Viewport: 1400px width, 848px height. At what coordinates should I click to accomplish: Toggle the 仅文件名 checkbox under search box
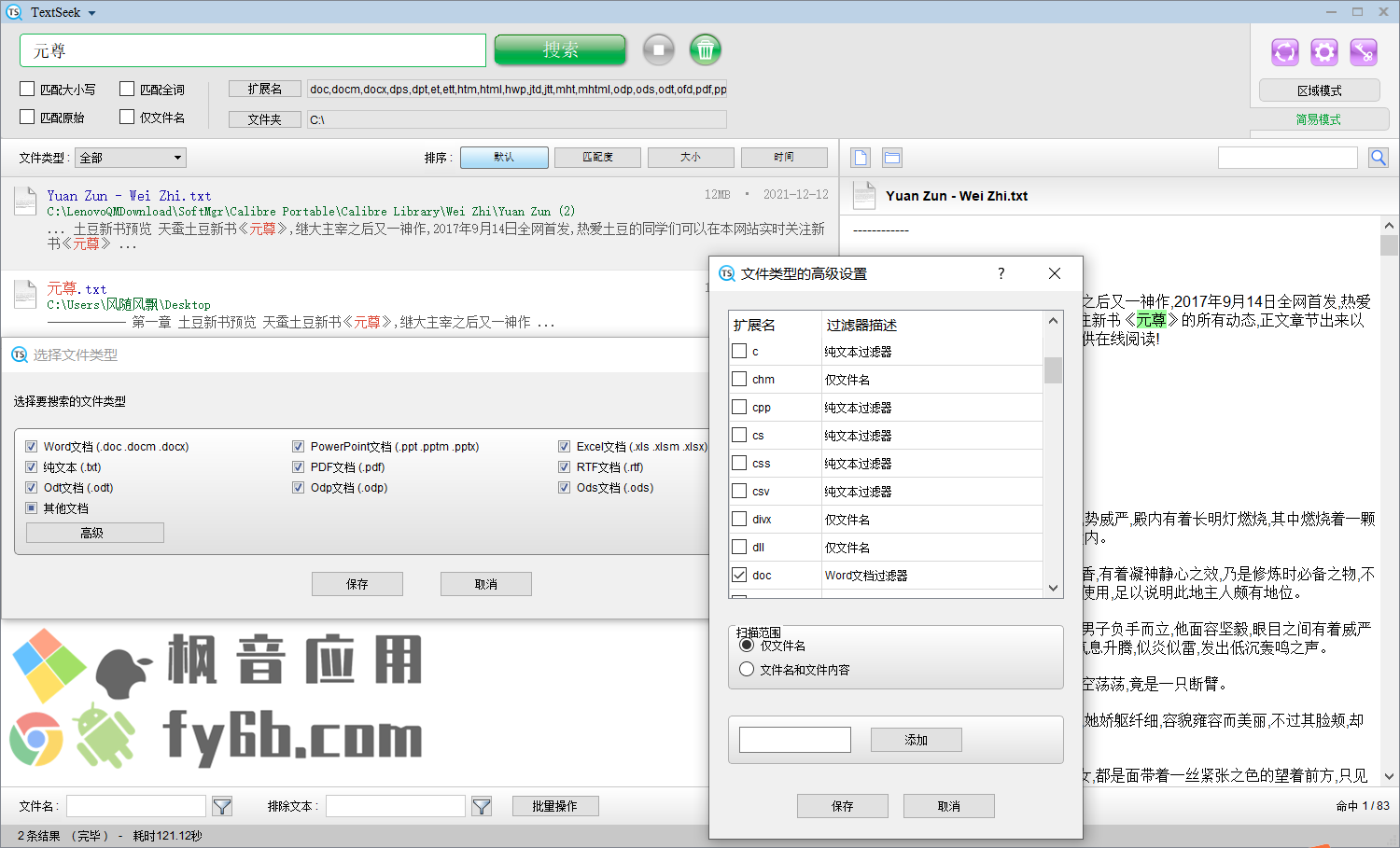pyautogui.click(x=127, y=118)
